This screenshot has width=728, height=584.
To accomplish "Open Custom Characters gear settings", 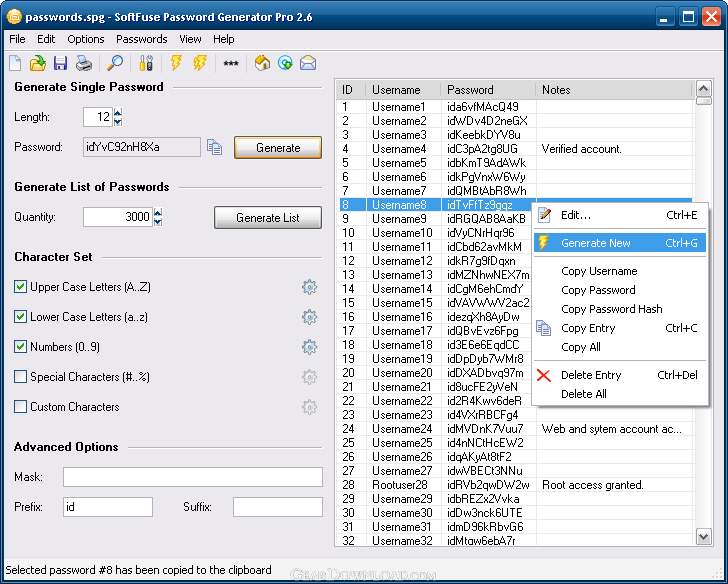I will pos(309,407).
